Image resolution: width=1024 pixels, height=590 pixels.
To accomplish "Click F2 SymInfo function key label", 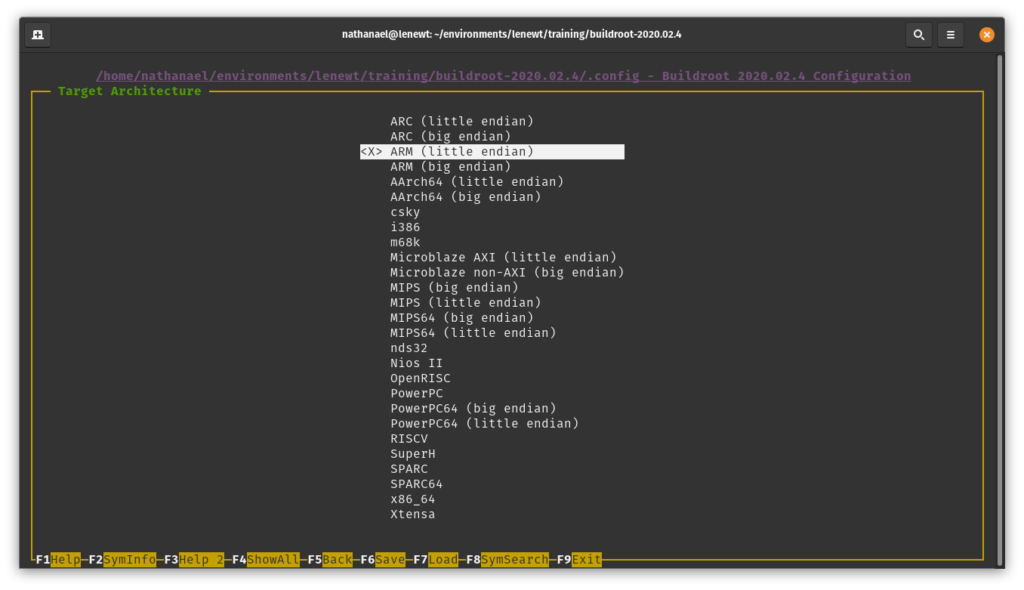I will tap(121, 560).
